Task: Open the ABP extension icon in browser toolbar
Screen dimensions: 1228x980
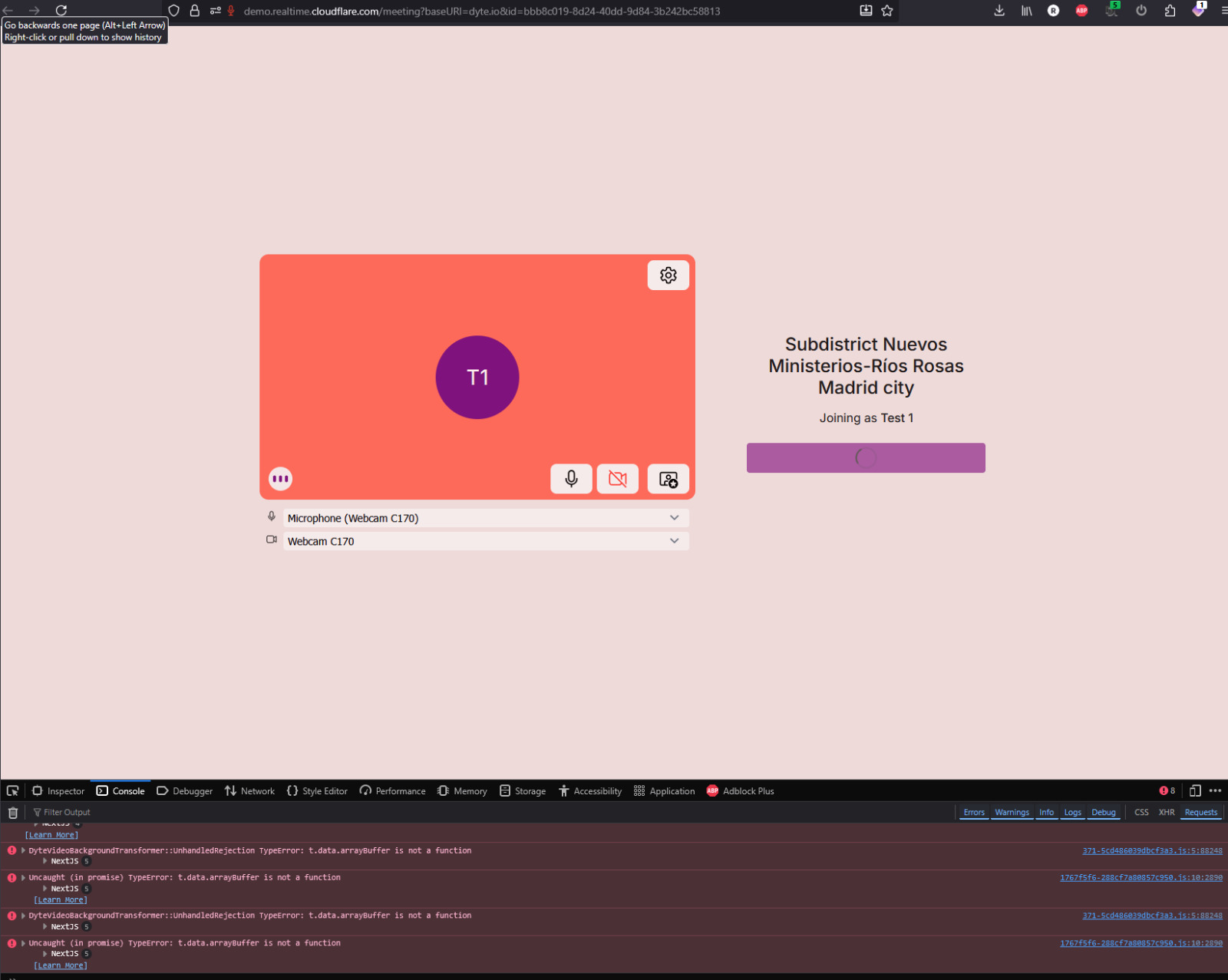Action: [1082, 11]
